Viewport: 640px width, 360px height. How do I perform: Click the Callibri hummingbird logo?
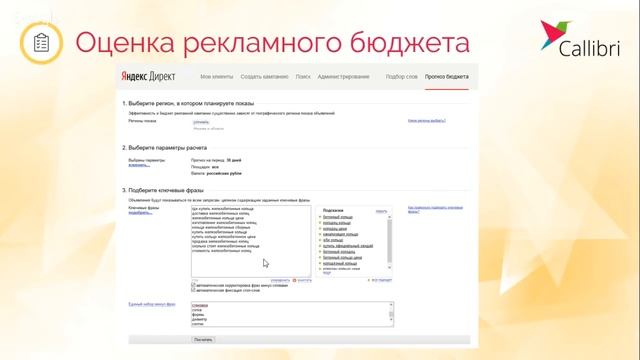pyautogui.click(x=580, y=39)
